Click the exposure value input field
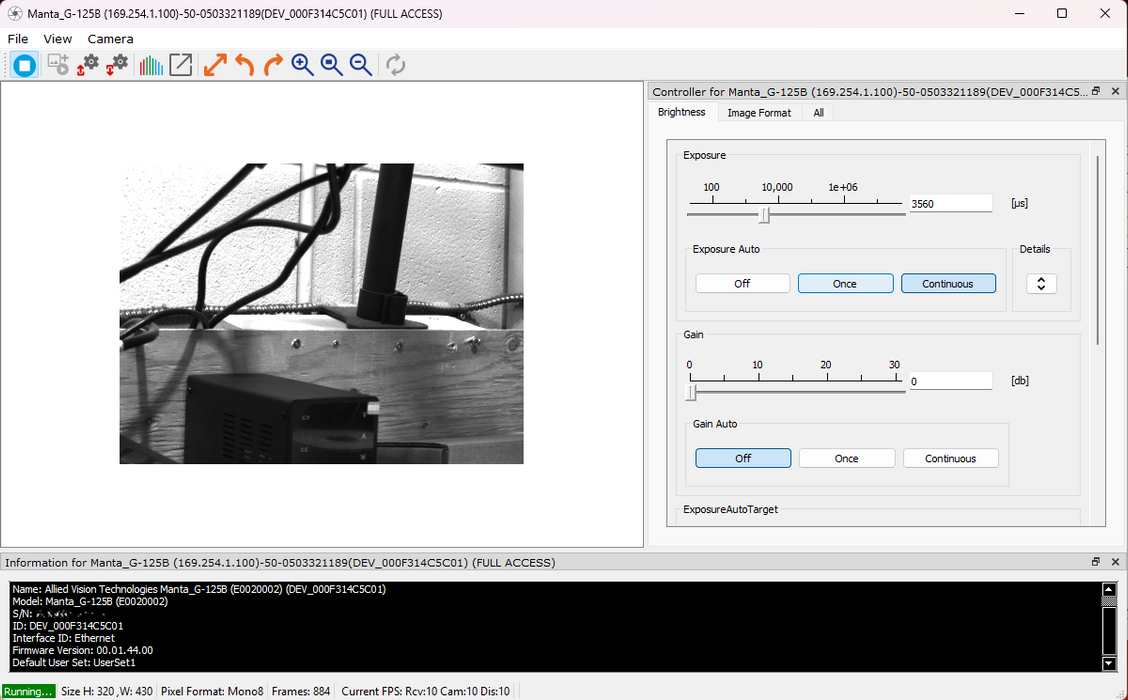Screen dimensions: 1128x700 [949, 204]
